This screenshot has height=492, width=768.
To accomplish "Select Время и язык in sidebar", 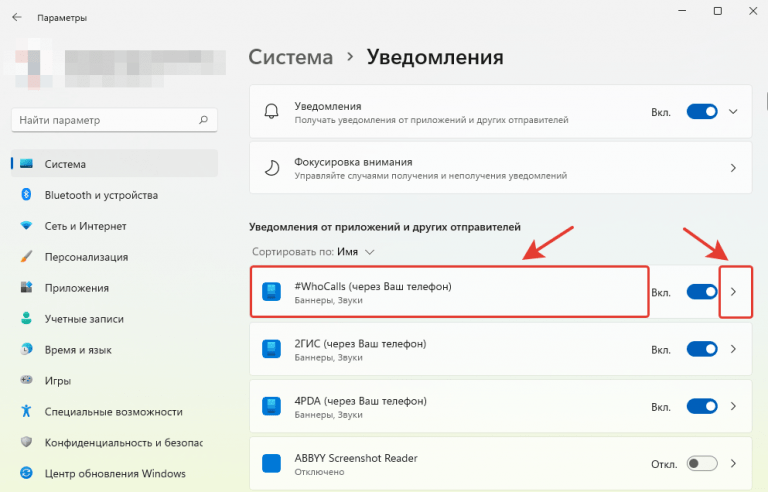I will point(79,350).
